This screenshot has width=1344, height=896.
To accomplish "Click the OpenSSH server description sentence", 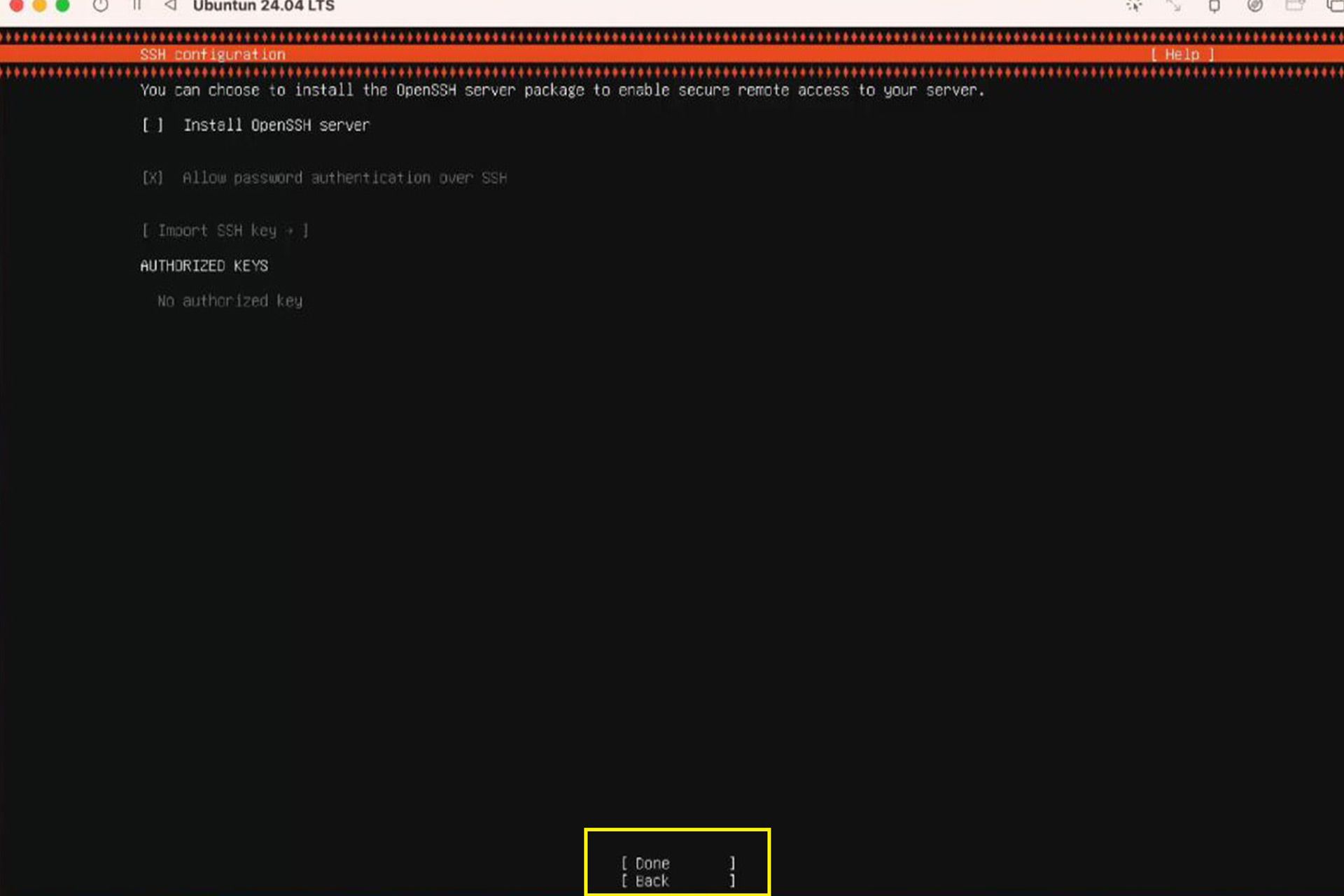I will coord(562,90).
